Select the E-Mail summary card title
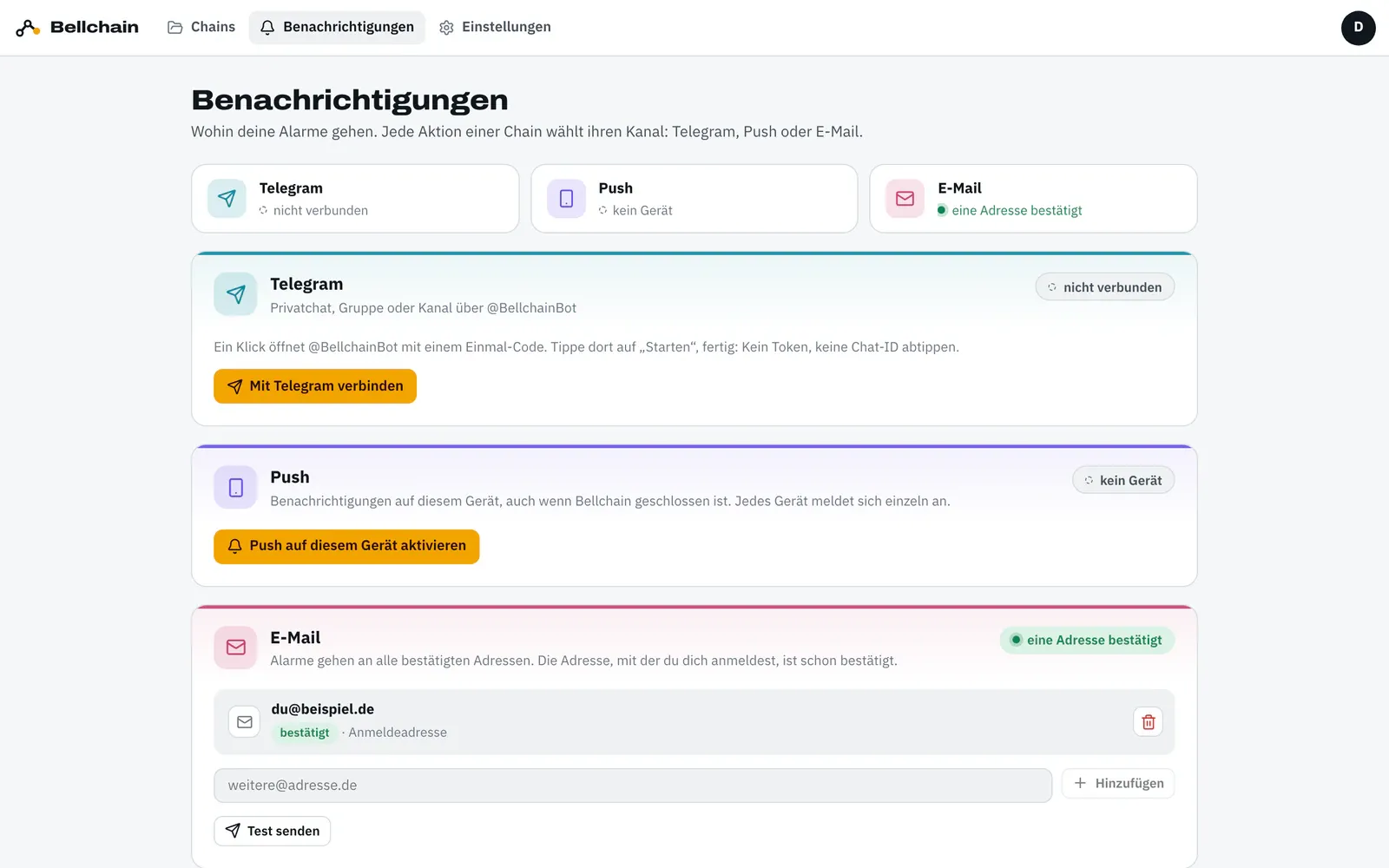 tap(959, 188)
